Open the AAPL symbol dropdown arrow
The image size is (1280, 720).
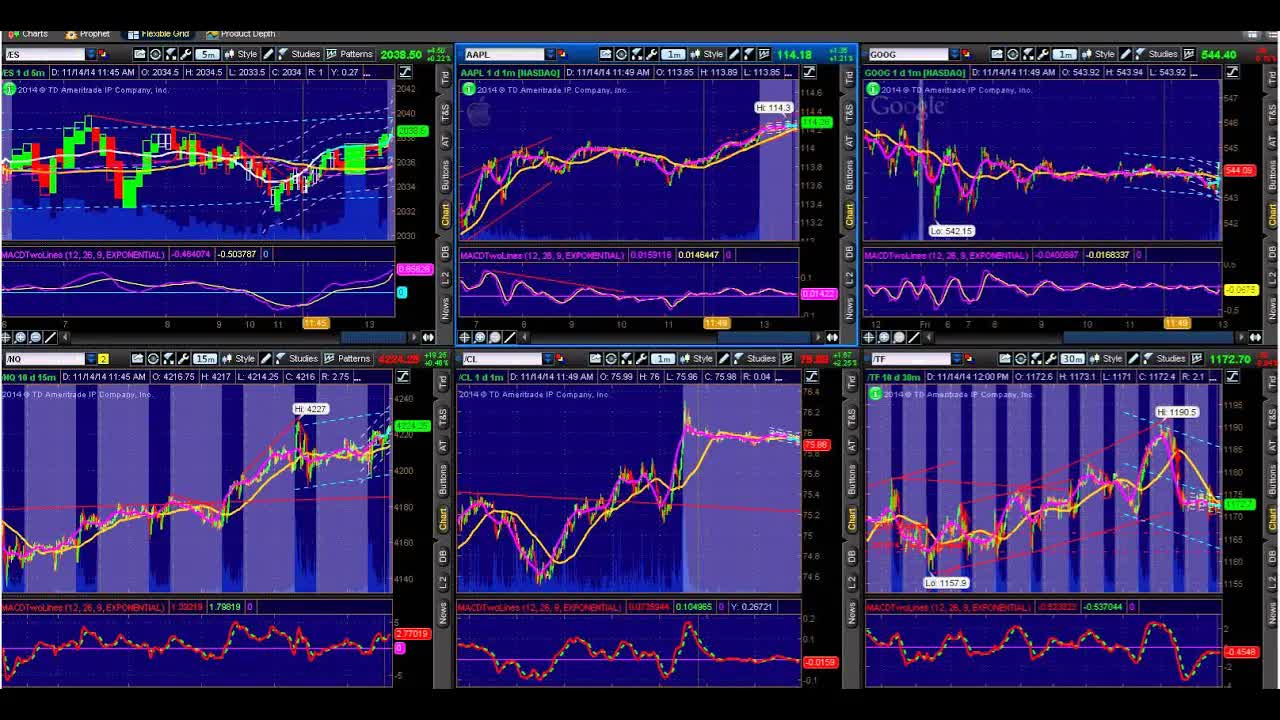pyautogui.click(x=551, y=54)
